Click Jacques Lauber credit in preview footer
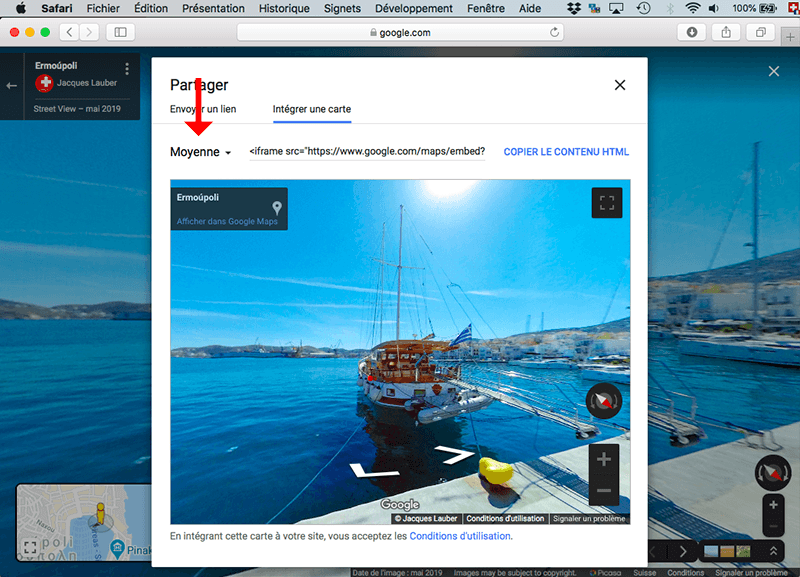Viewport: 800px width, 577px height. pyautogui.click(x=427, y=519)
